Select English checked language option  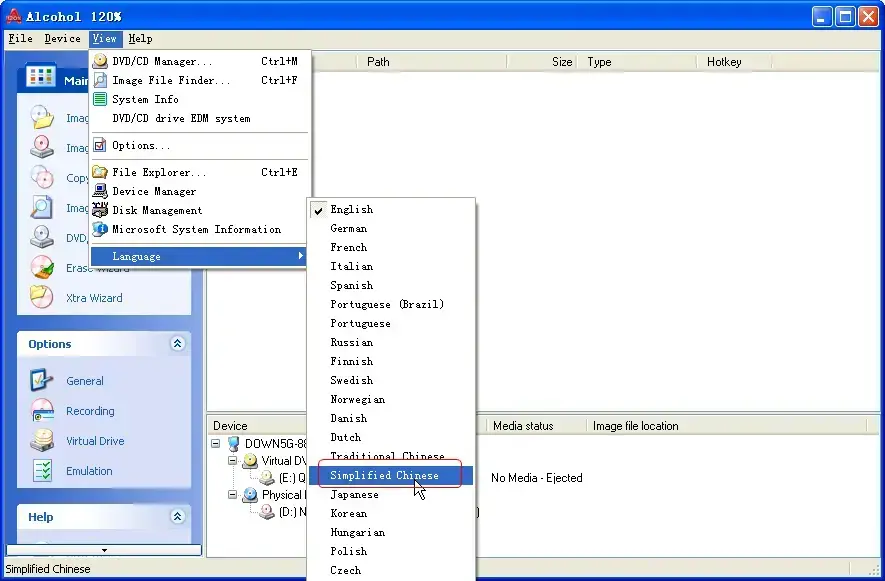[x=391, y=209]
